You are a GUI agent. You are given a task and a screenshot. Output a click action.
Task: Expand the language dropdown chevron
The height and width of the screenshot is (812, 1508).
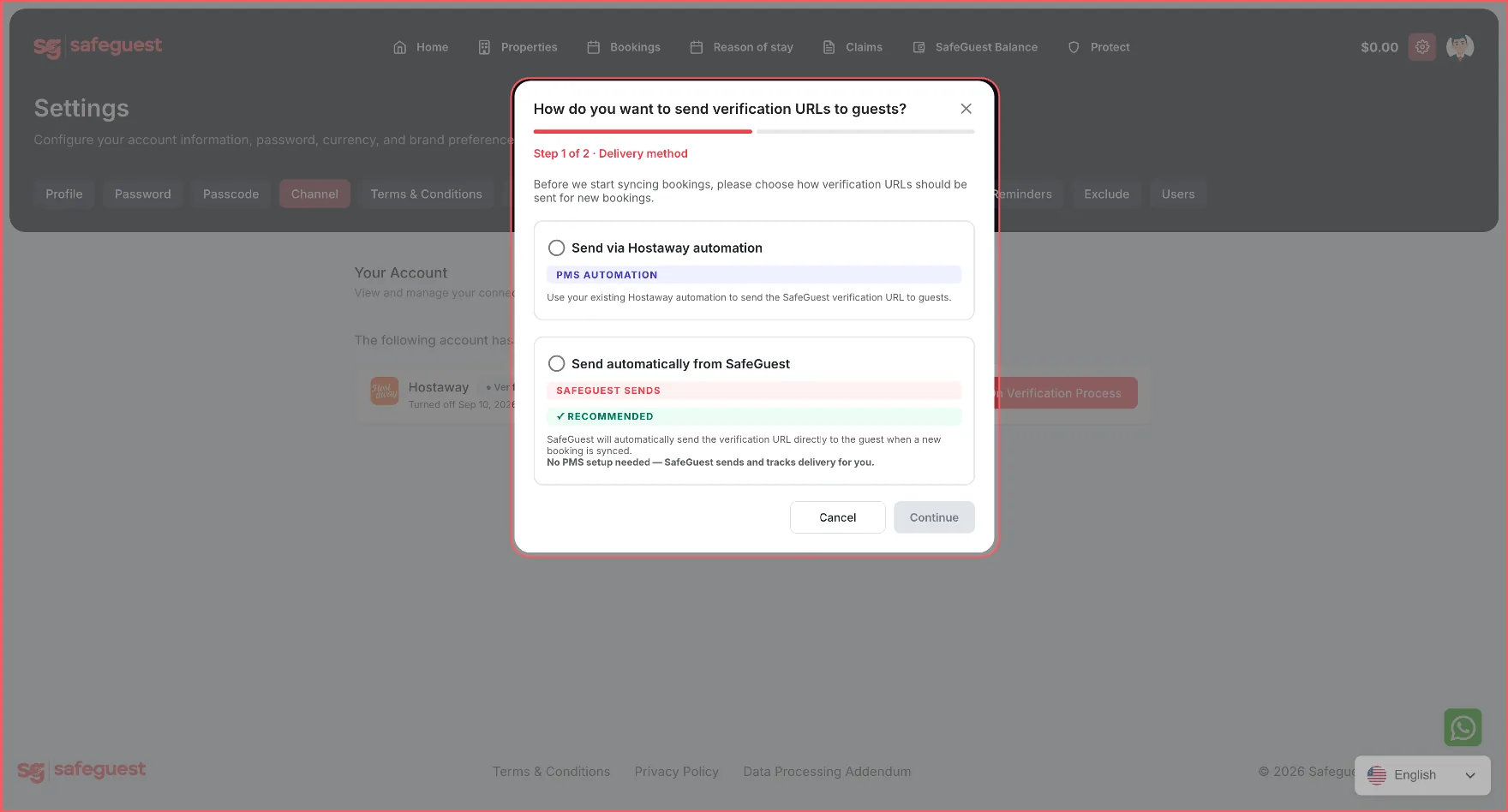[1470, 775]
